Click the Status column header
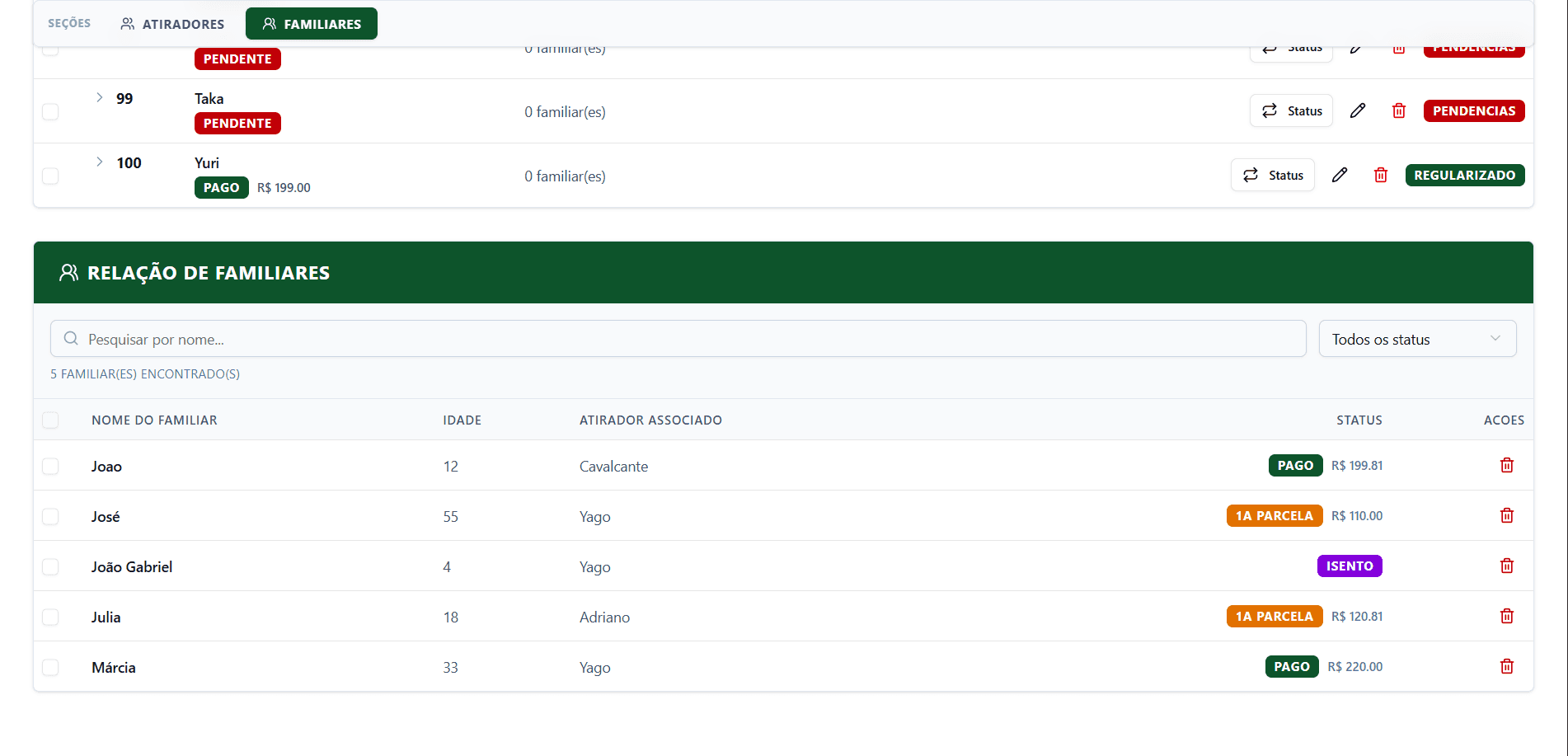 tap(1359, 420)
